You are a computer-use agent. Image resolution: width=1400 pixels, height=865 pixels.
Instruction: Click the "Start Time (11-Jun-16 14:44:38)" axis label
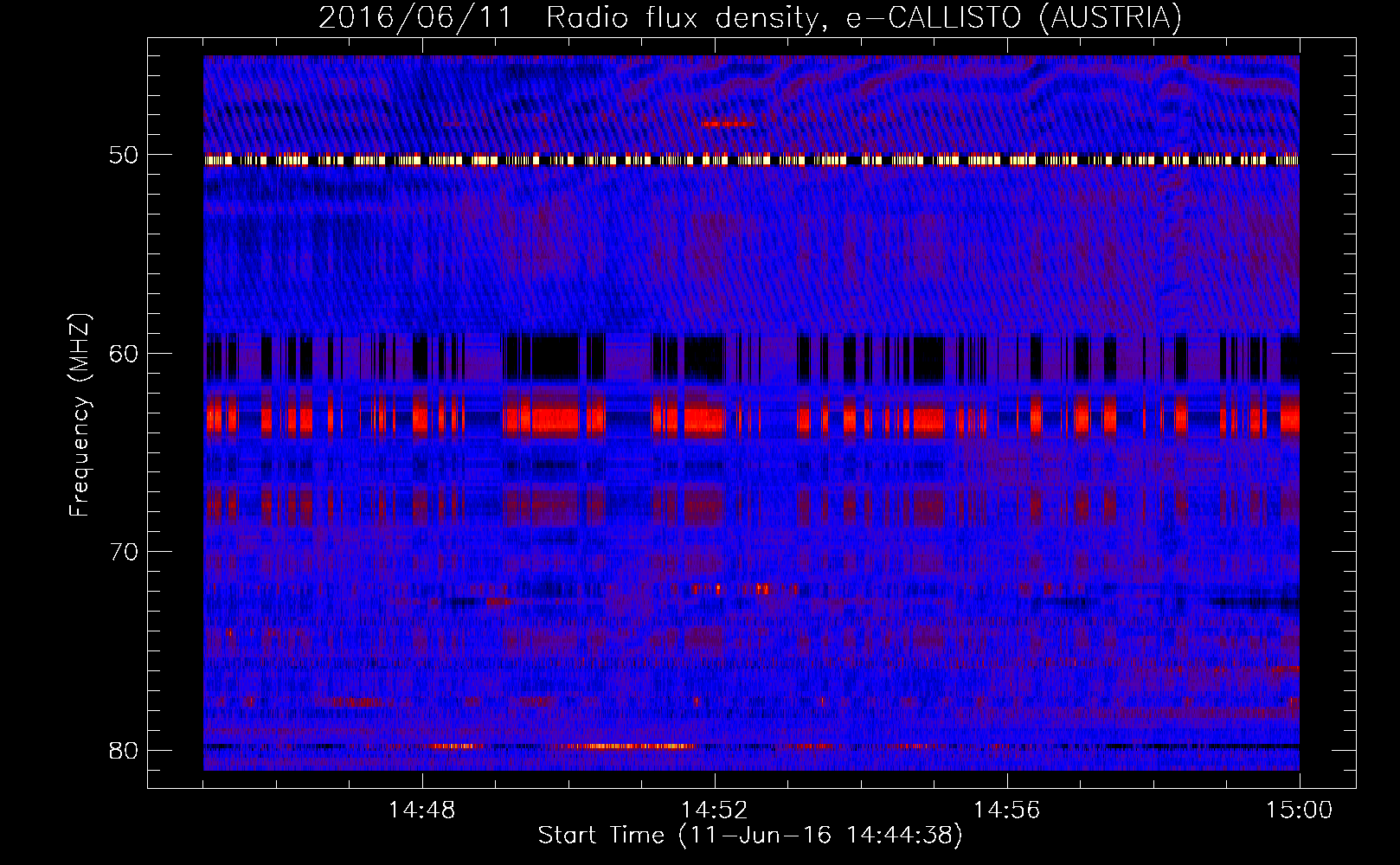tap(749, 835)
